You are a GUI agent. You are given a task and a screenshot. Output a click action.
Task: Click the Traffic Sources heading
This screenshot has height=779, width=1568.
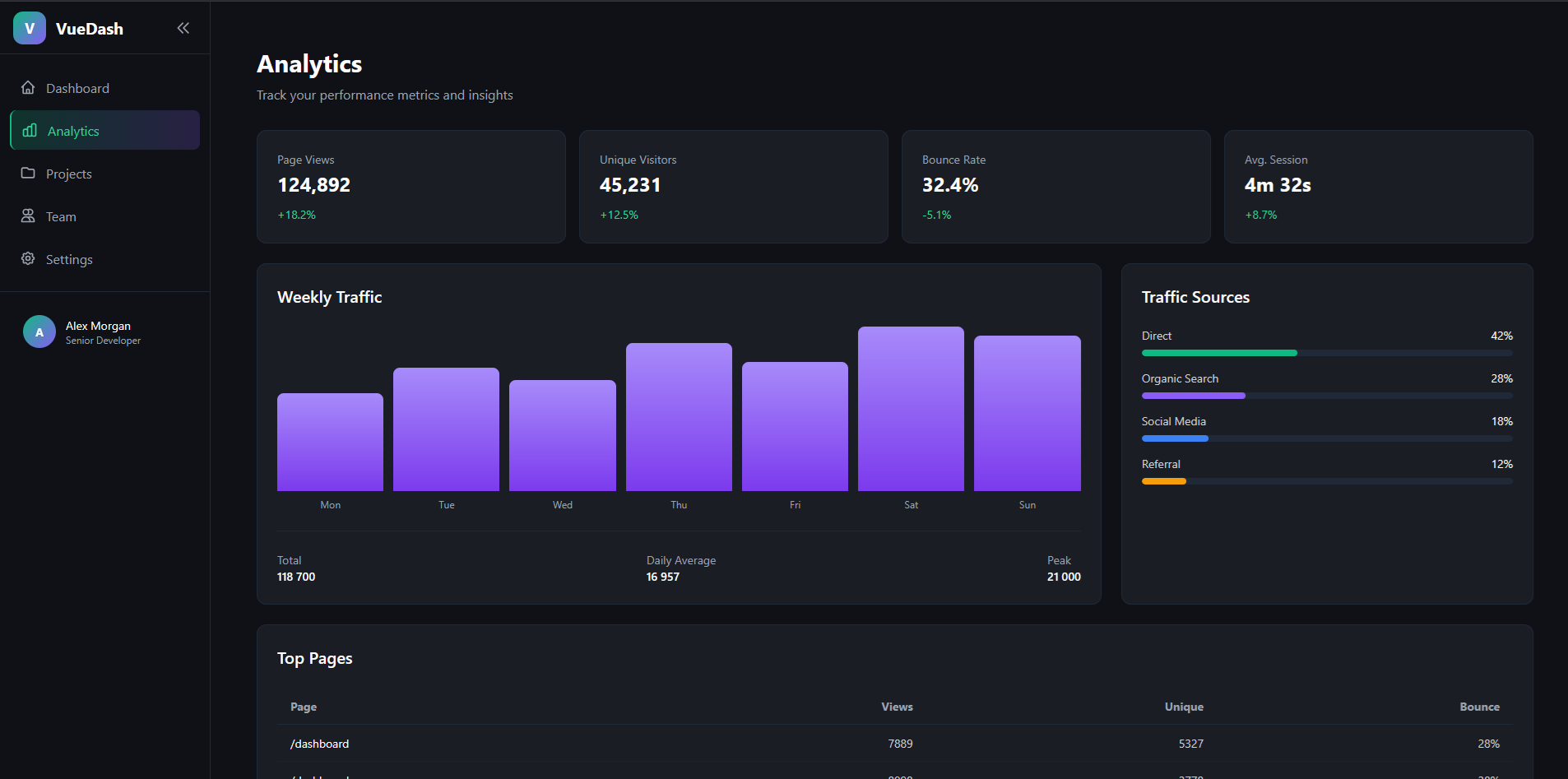tap(1195, 297)
